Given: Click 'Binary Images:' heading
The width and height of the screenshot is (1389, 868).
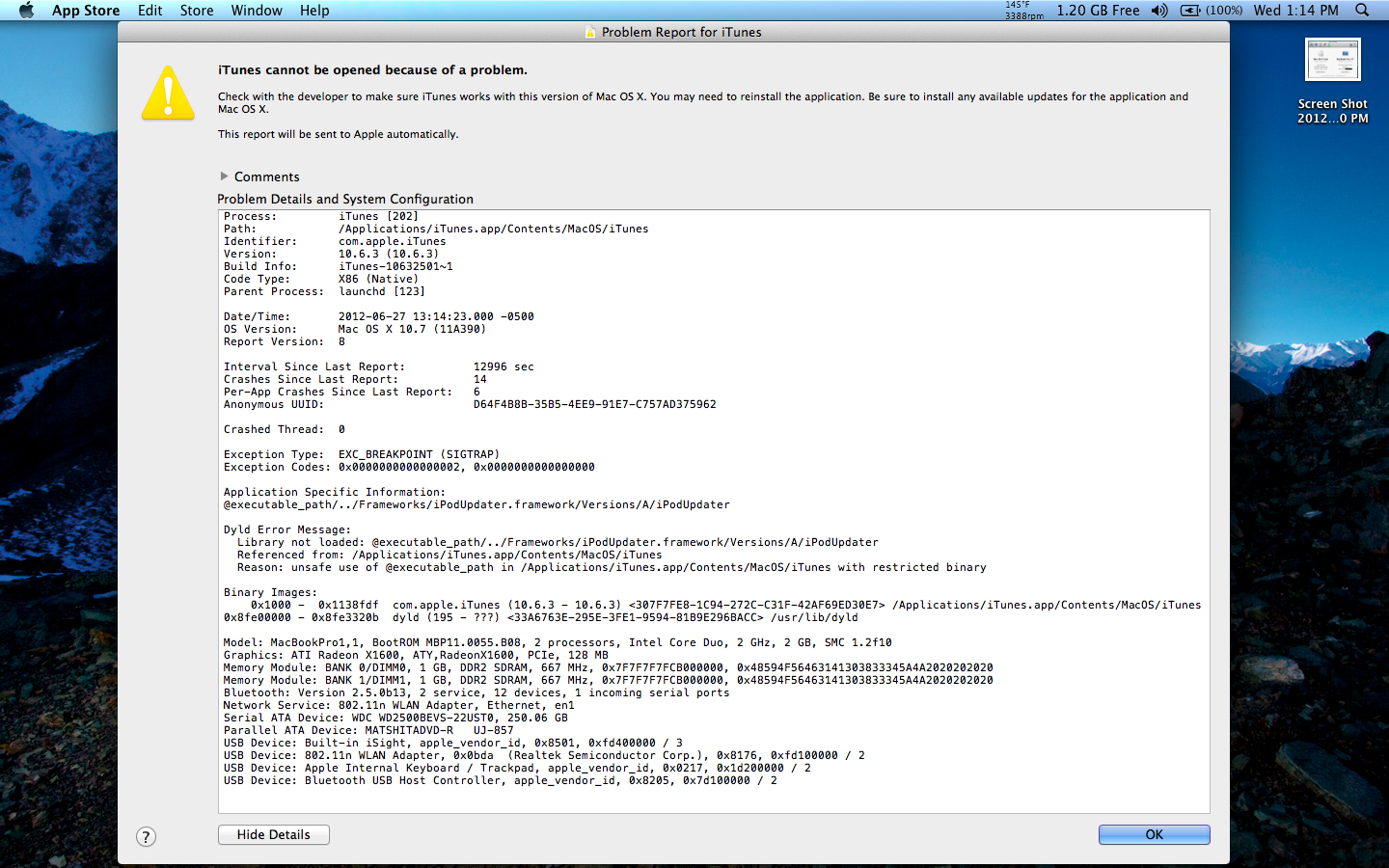Looking at the screenshot, I should pyautogui.click(x=270, y=593).
